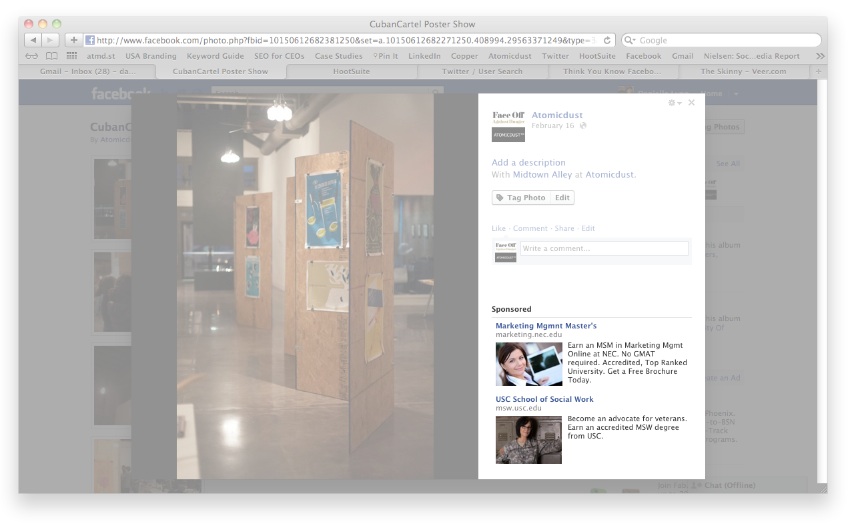Click the Comment link

pos(530,228)
